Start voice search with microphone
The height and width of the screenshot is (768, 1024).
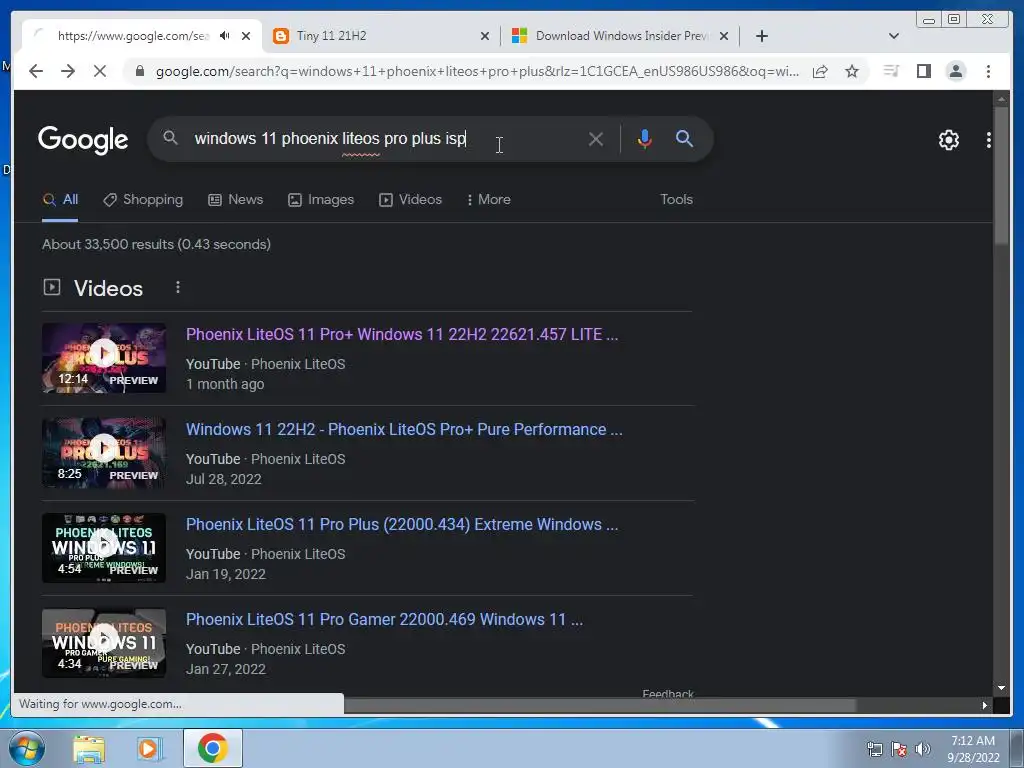click(x=645, y=138)
